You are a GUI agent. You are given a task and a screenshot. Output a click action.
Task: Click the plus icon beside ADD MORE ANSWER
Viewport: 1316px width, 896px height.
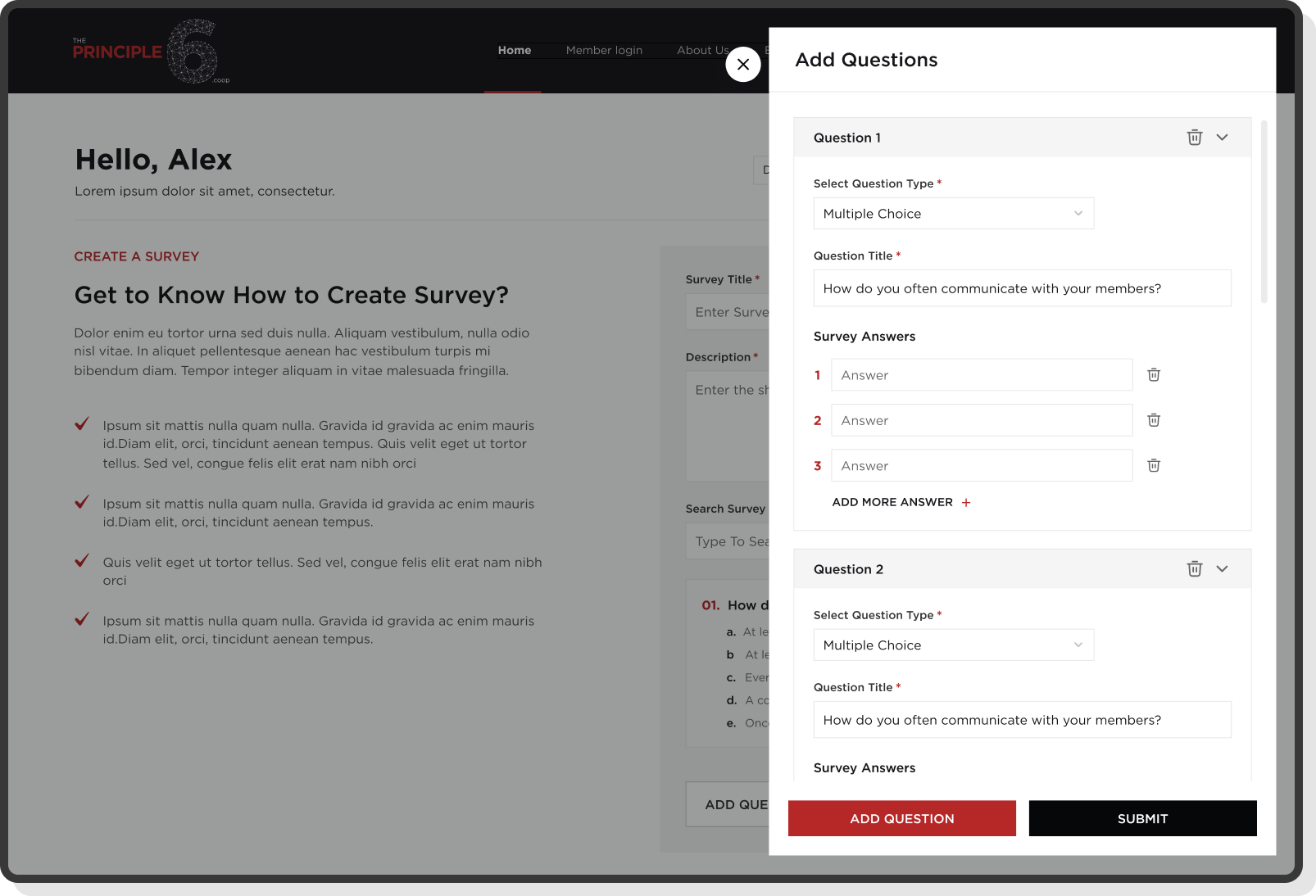pyautogui.click(x=966, y=502)
